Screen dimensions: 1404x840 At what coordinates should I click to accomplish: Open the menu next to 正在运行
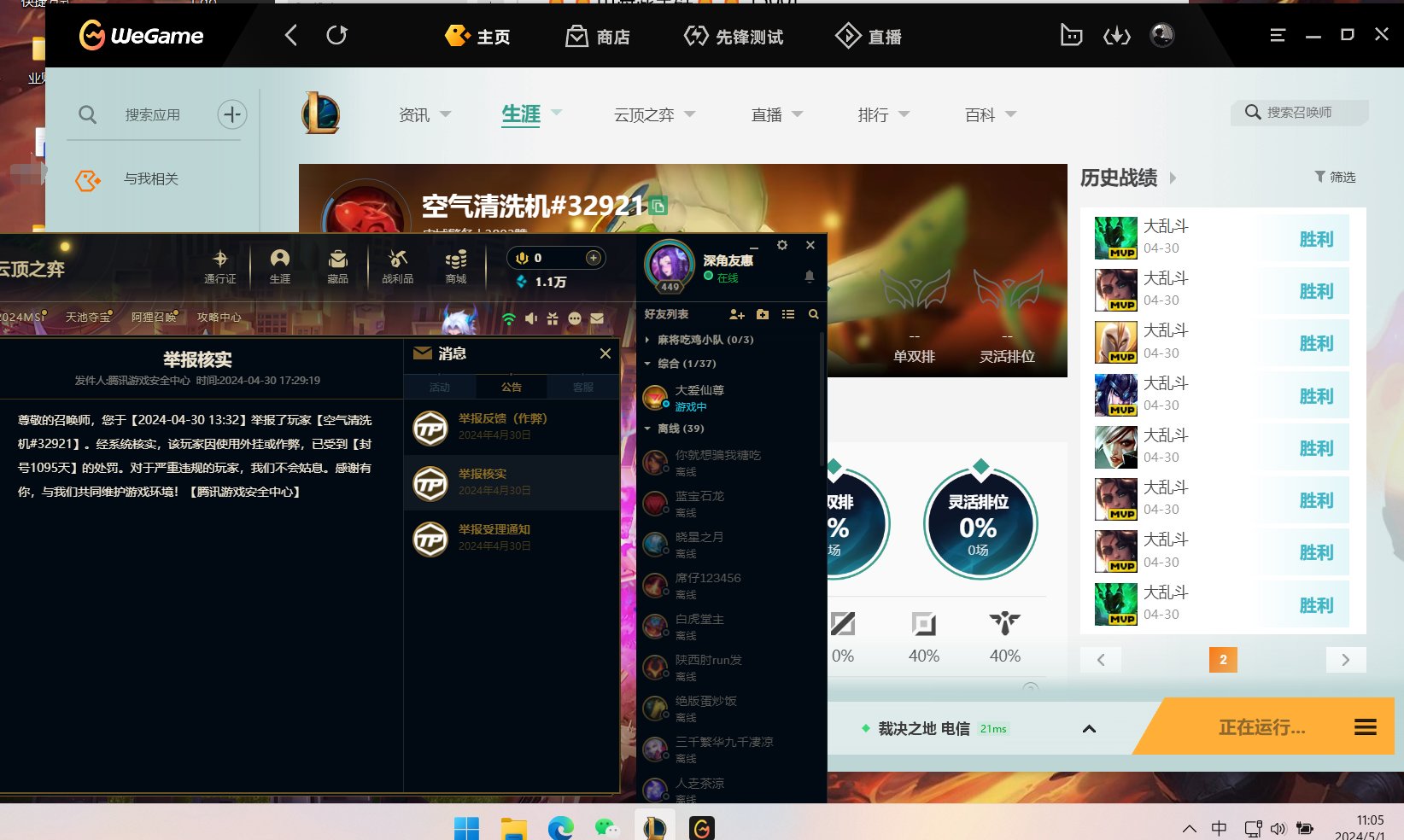pos(1365,727)
